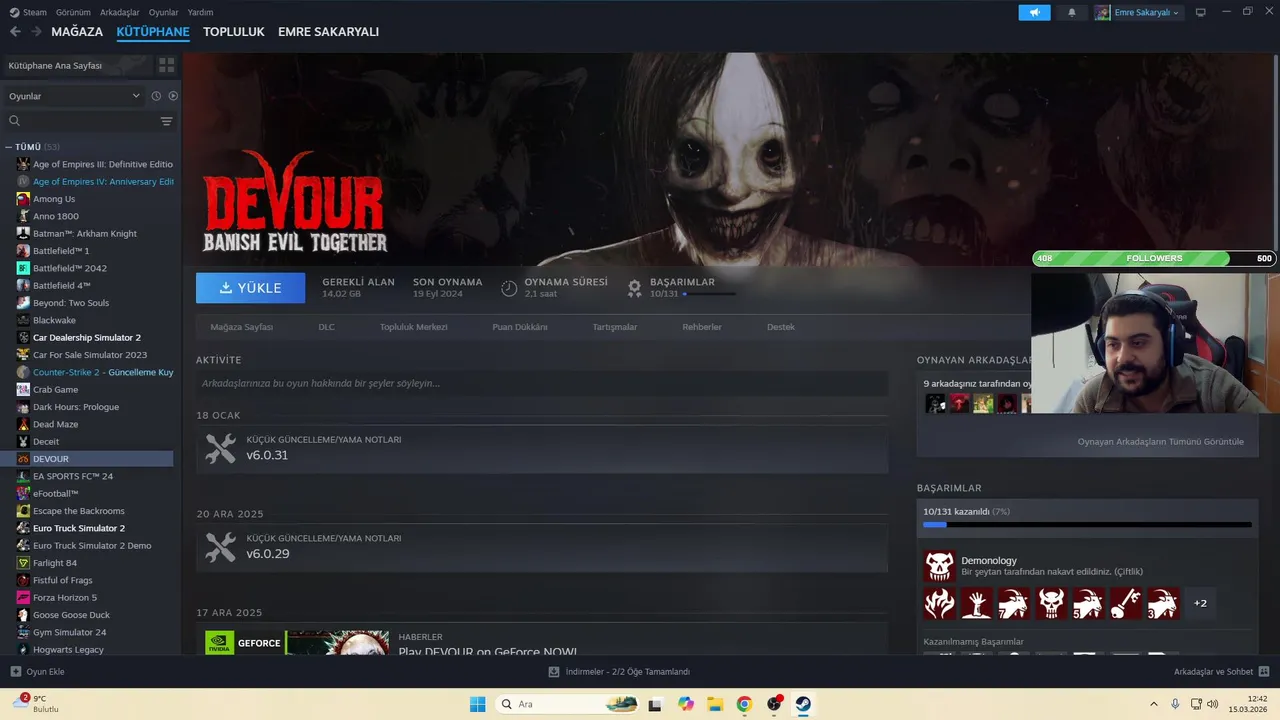The width and height of the screenshot is (1280, 720).
Task: Open the Tartışmalar link
Action: coord(615,327)
